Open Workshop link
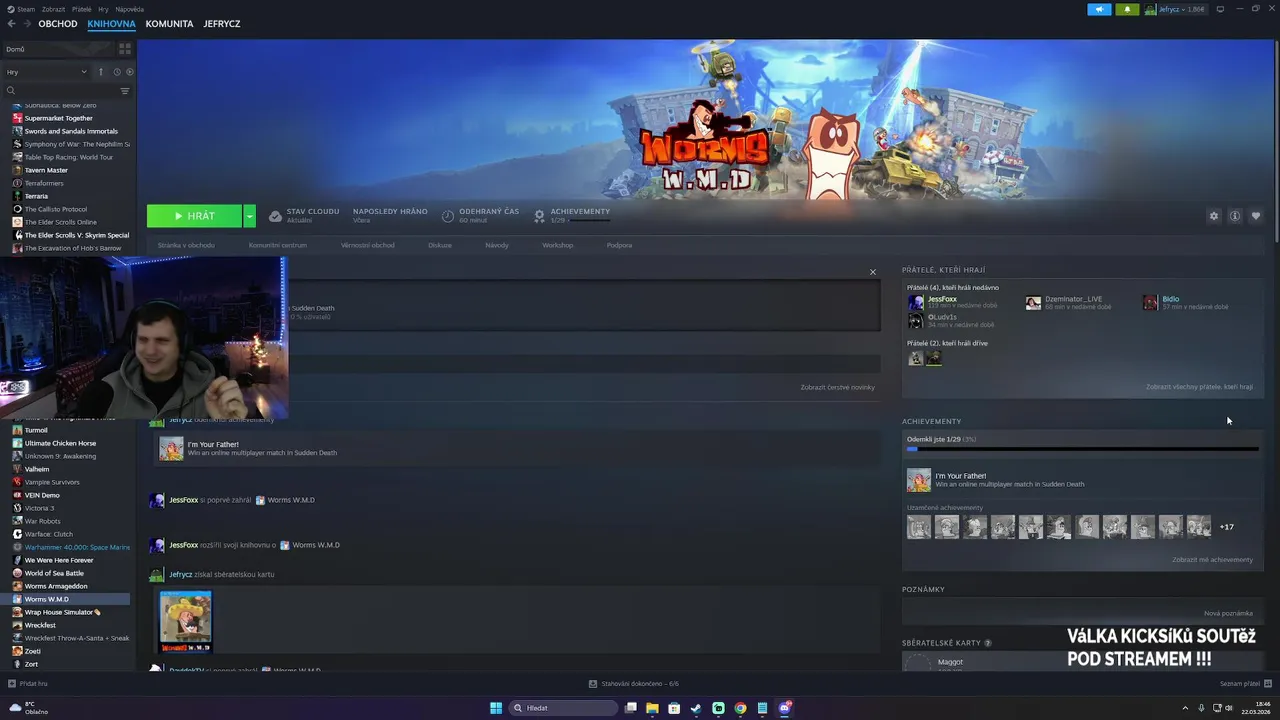This screenshot has height=720, width=1280. click(557, 245)
